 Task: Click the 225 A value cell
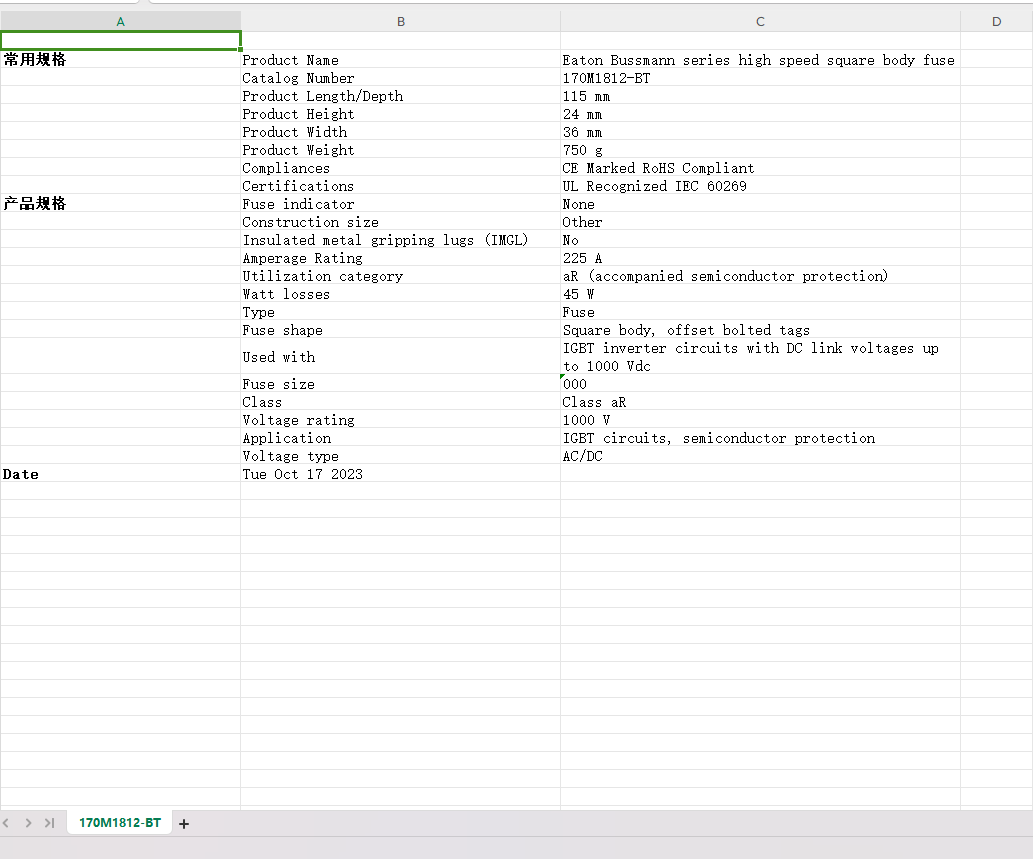760,258
